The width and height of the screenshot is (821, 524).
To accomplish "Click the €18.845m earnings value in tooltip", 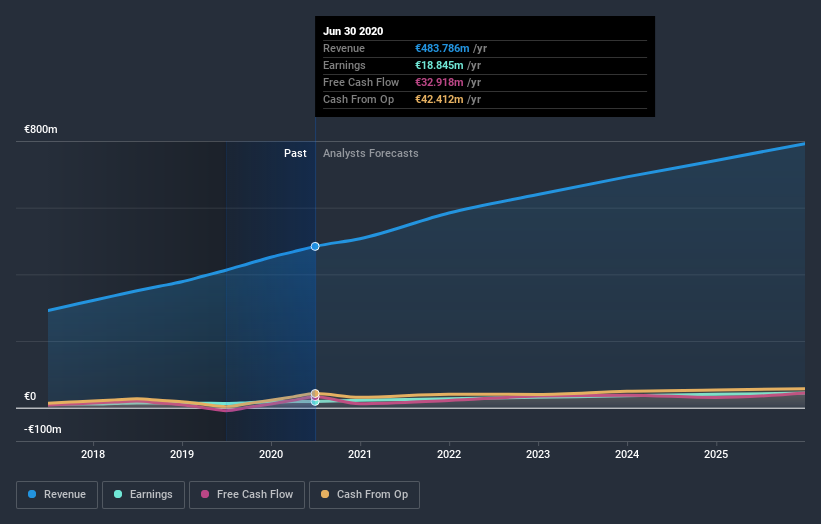I will coord(439,65).
